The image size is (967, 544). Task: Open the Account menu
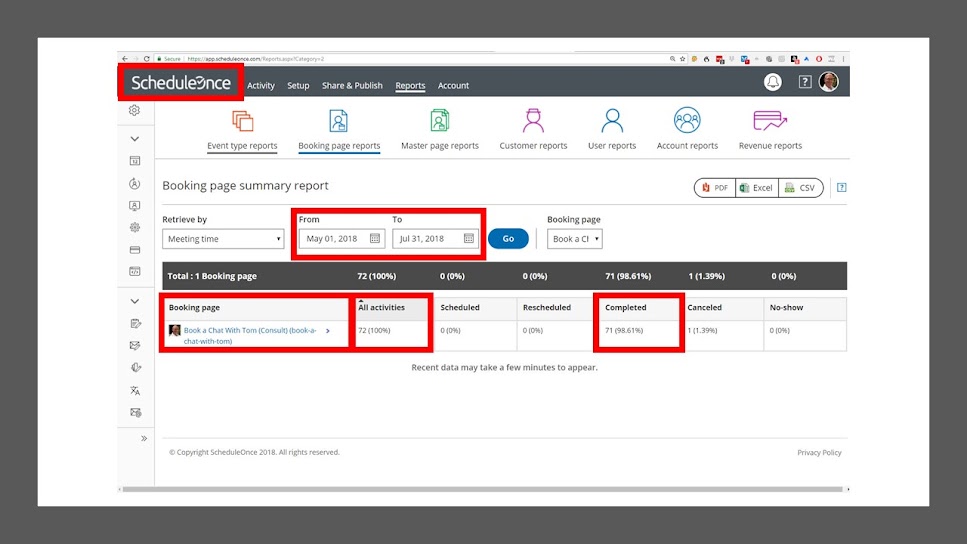tap(453, 86)
